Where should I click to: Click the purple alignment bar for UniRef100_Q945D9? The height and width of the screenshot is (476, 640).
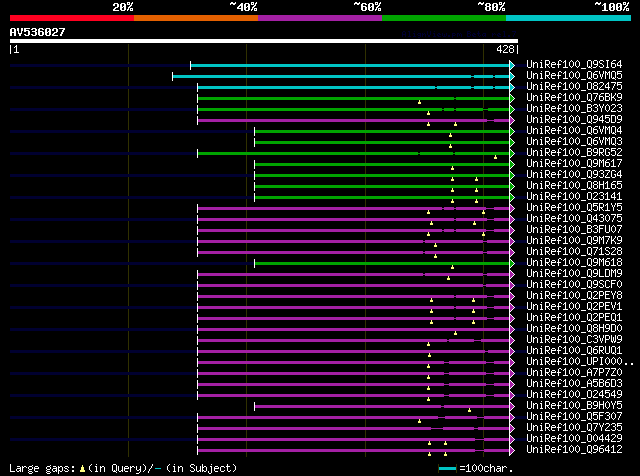point(353,120)
